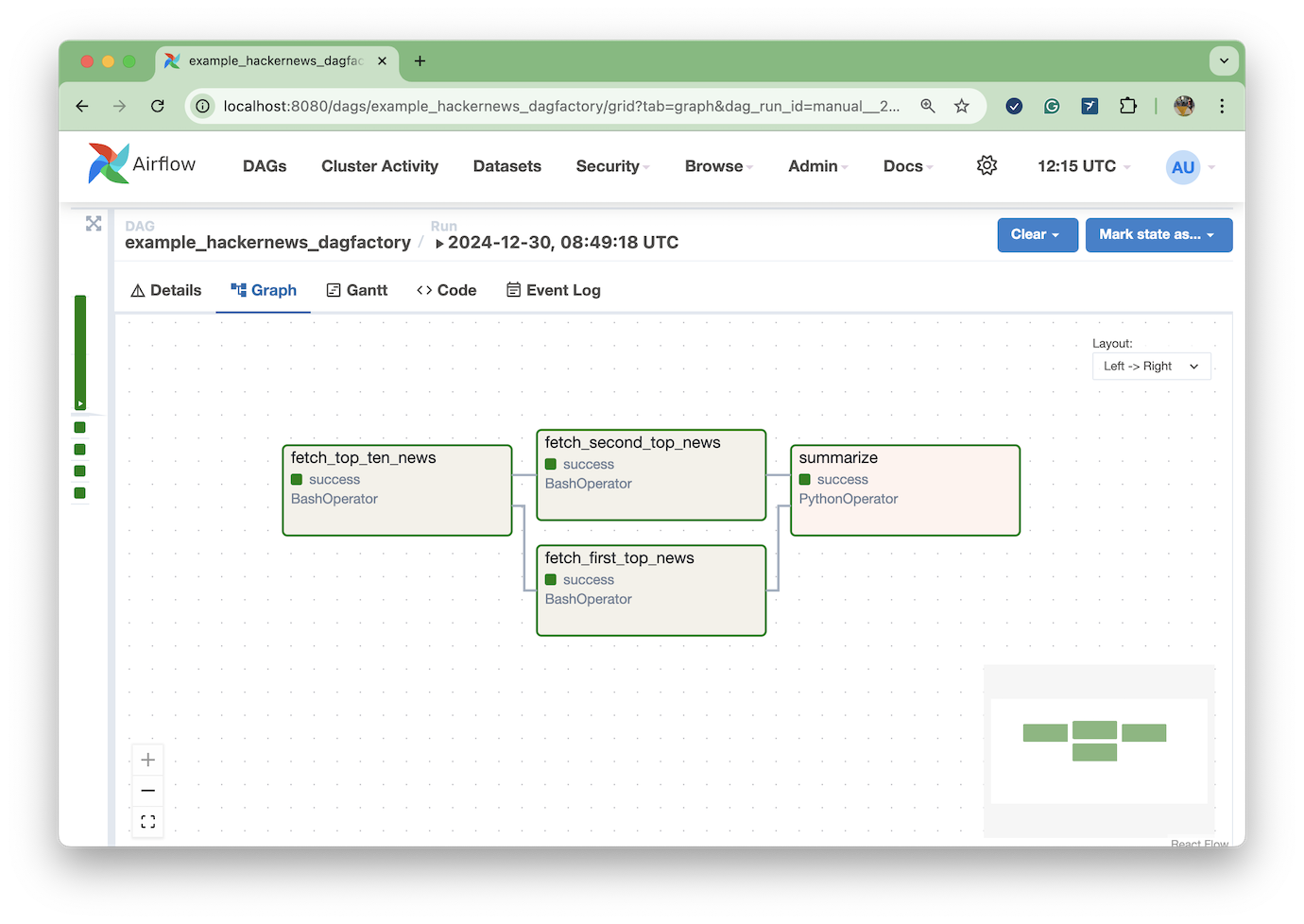Select the DAG run bar in grid
This screenshot has width=1304, height=924.
coord(80,351)
